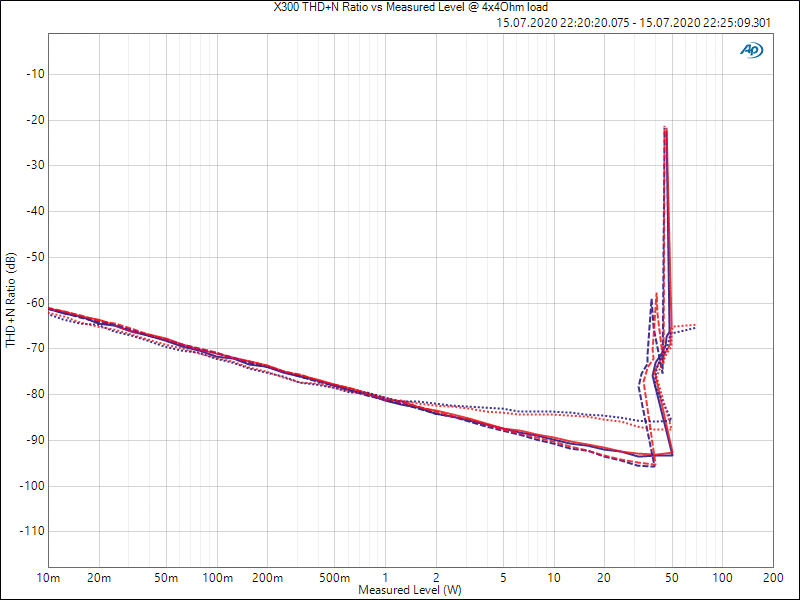Click the X-axis tick label 500m

335,578
